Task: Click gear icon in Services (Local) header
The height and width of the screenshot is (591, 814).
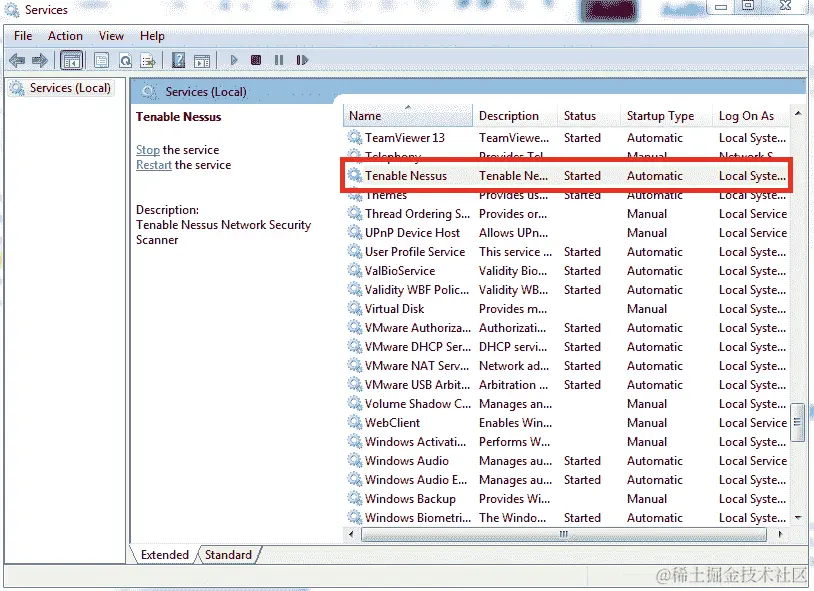Action: click(x=150, y=92)
